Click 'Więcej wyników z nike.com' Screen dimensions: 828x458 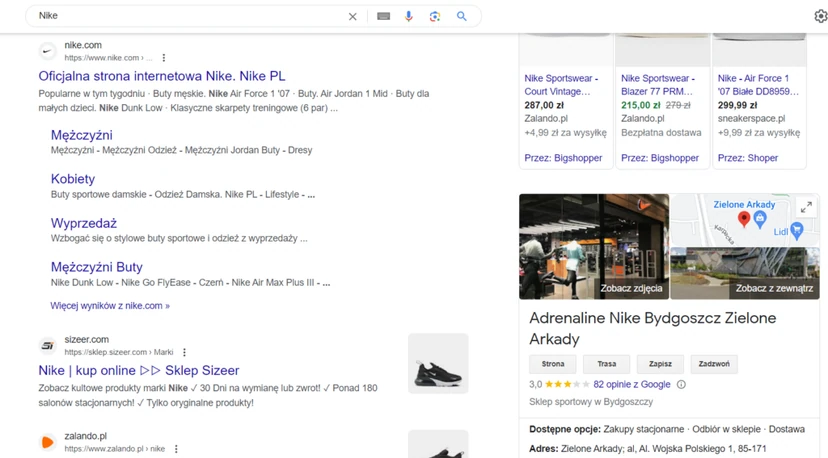tap(110, 306)
